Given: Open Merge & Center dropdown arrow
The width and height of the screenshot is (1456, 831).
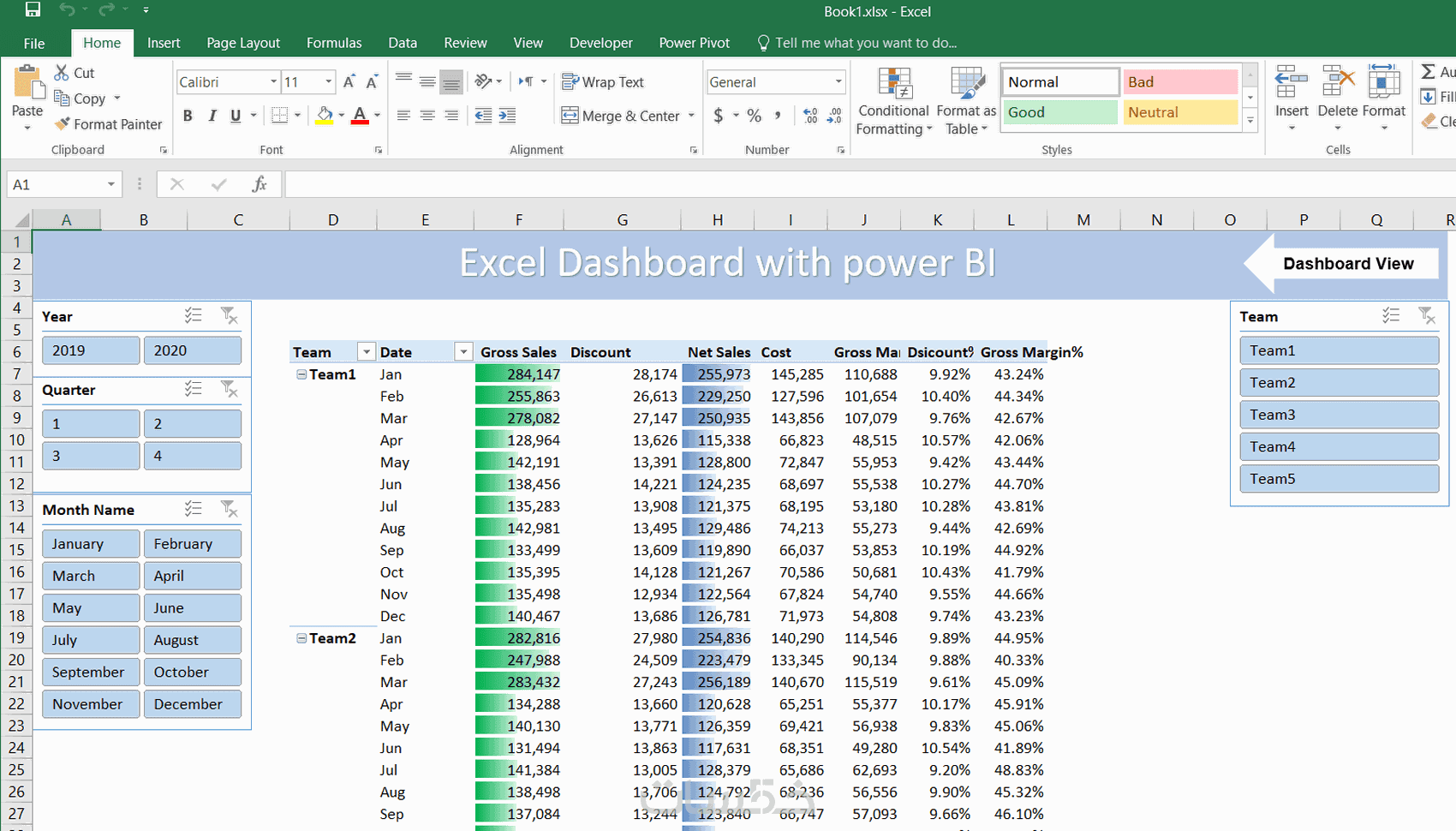Looking at the screenshot, I should coord(691,116).
